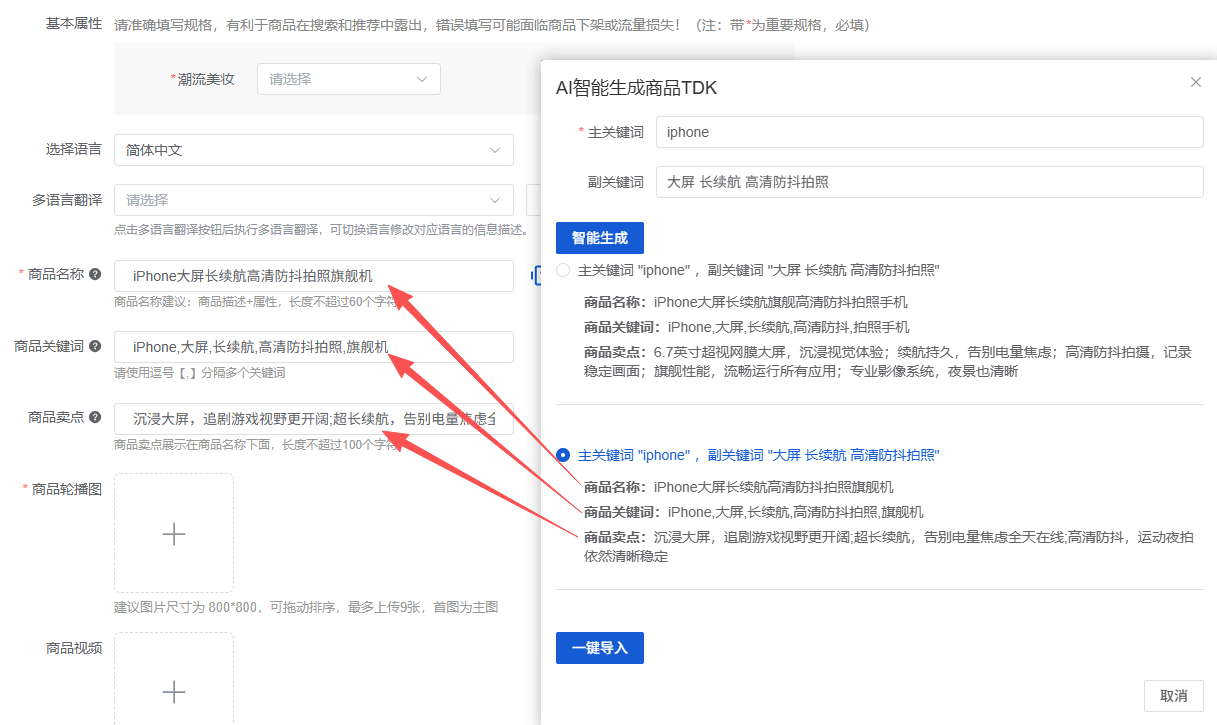Click into the 商品关键词 input field

point(314,347)
